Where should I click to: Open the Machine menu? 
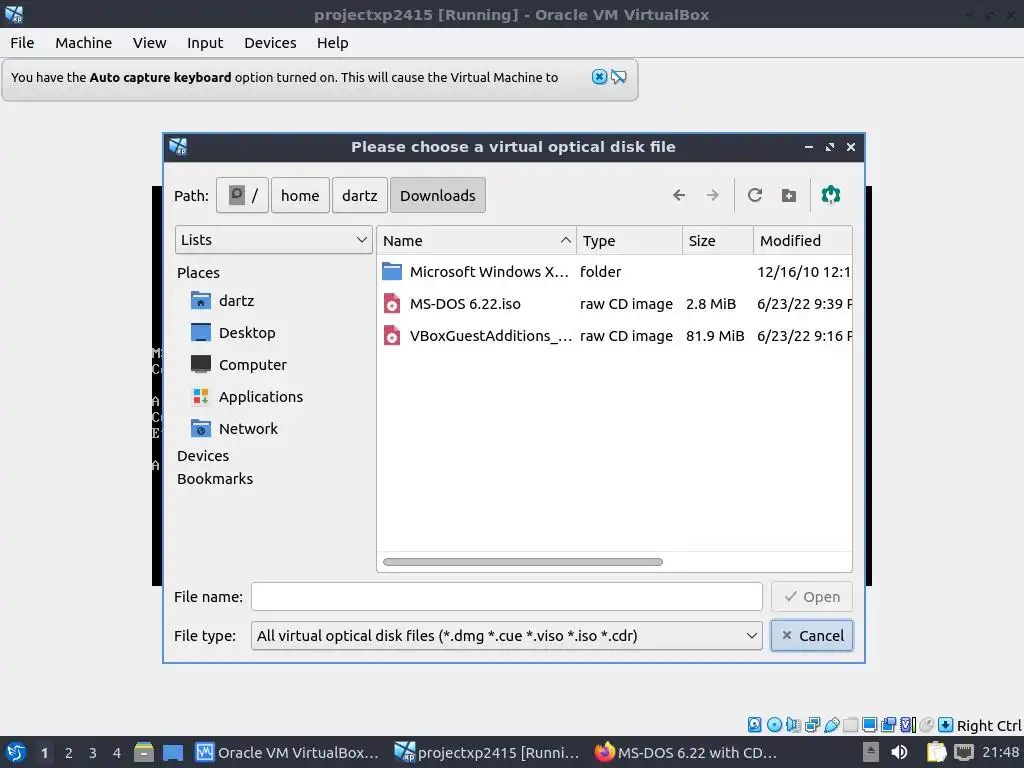[x=84, y=42]
